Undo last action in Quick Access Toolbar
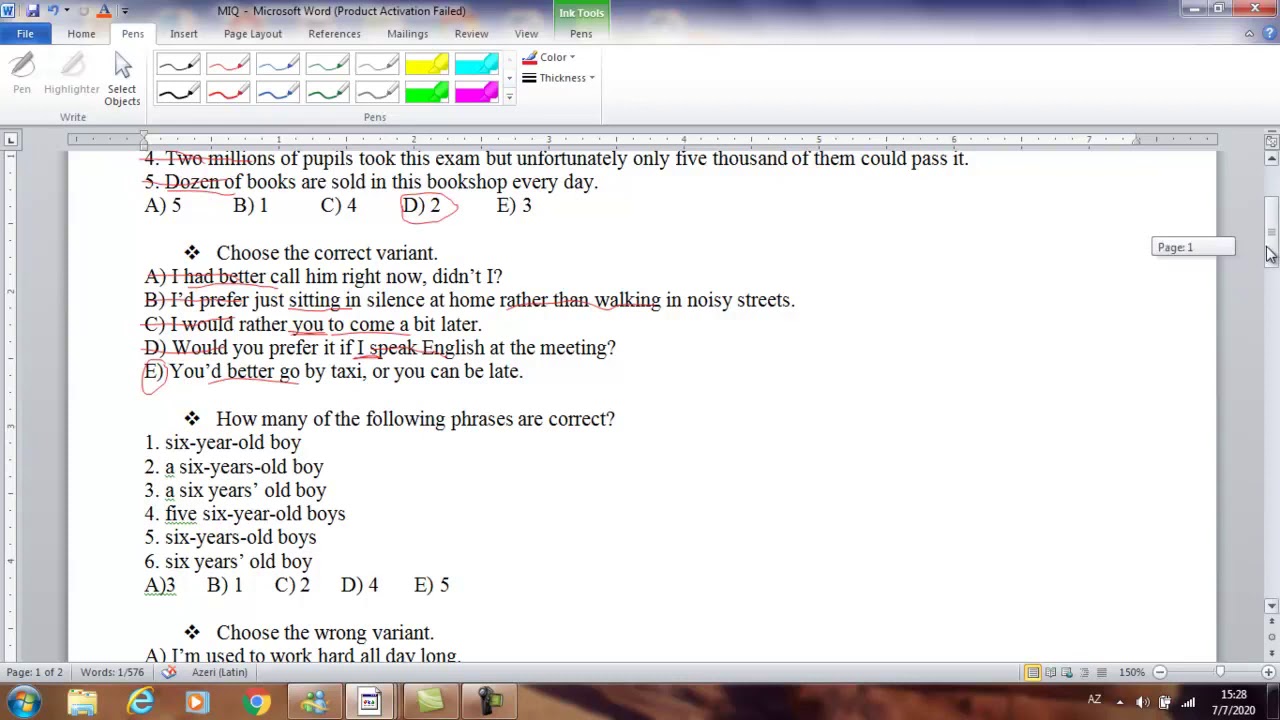 tap(52, 11)
